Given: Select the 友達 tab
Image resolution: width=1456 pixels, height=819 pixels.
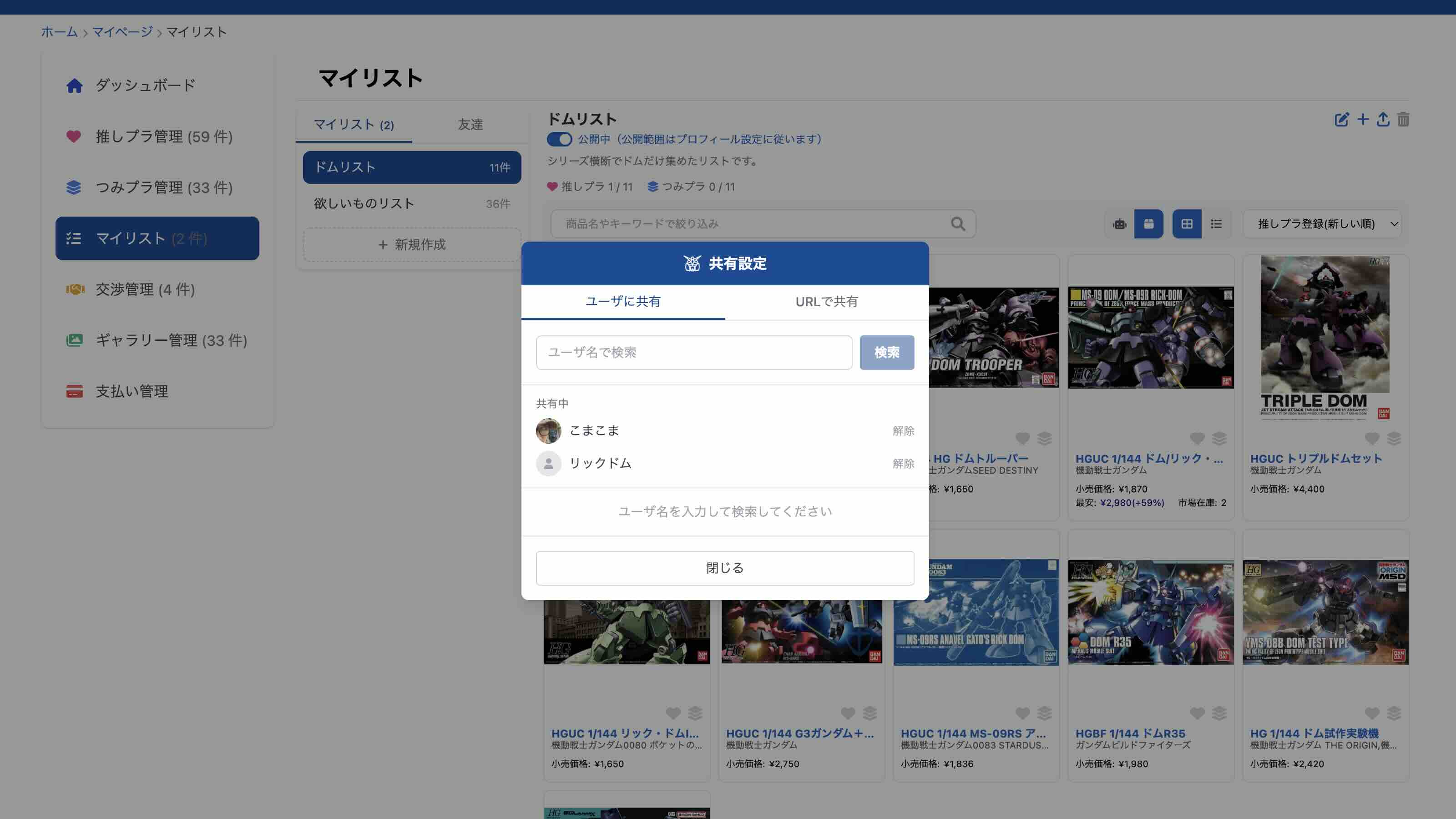Looking at the screenshot, I should point(470,125).
